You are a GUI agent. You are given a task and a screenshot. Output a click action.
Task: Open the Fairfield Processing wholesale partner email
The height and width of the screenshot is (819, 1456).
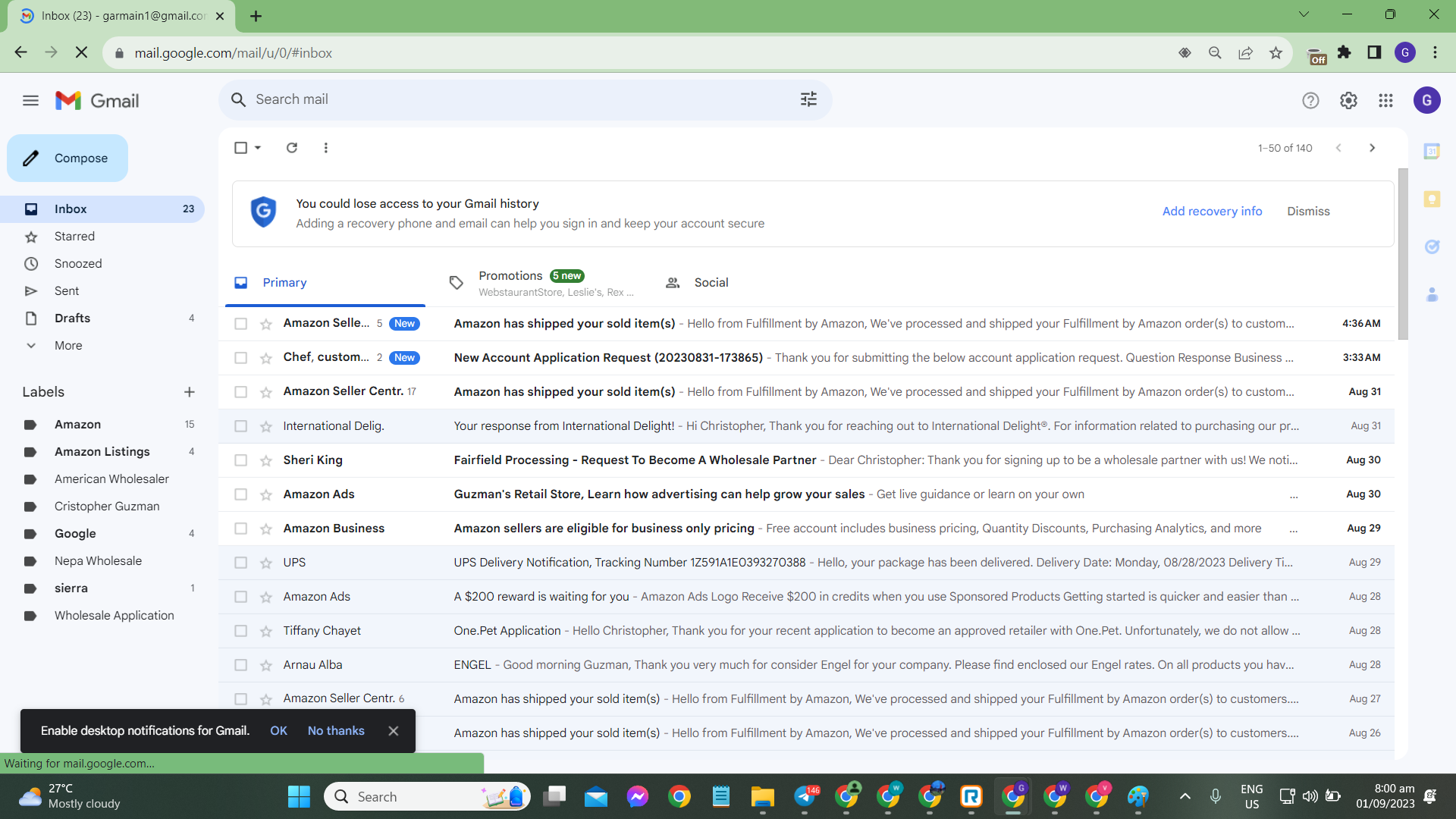click(806, 460)
